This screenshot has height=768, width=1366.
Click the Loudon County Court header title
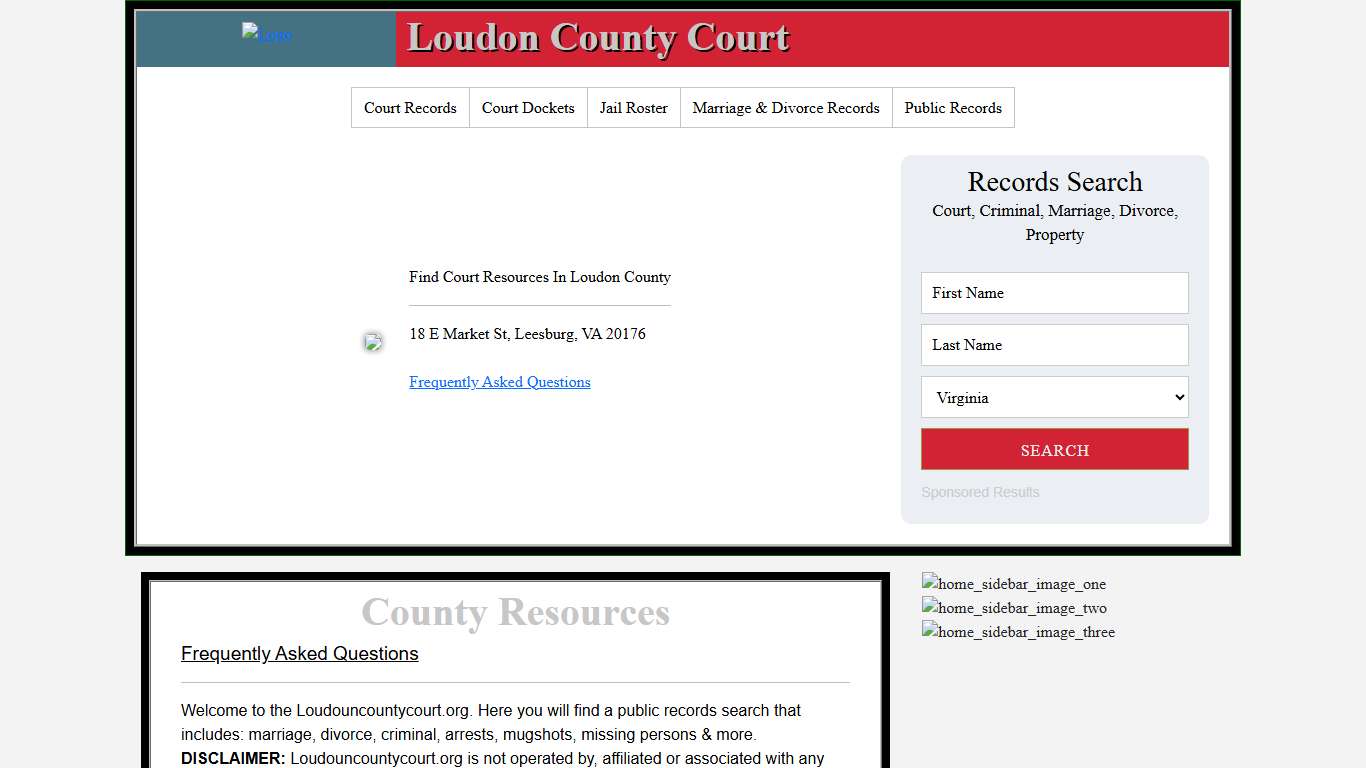click(596, 38)
